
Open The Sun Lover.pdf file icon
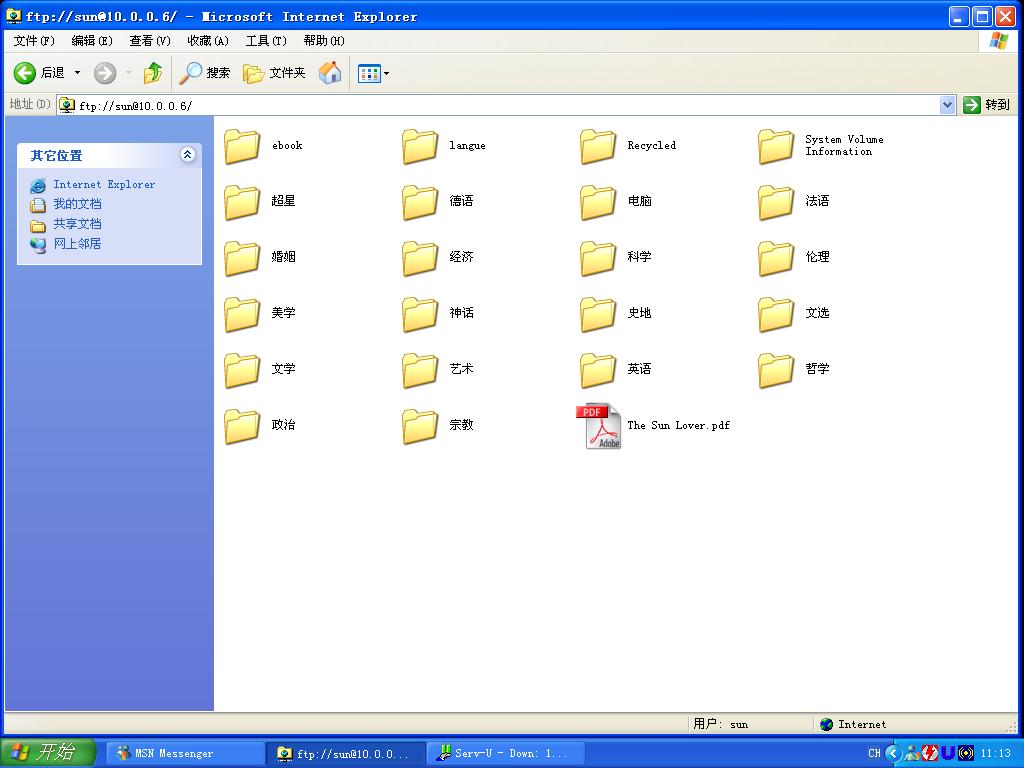click(603, 426)
